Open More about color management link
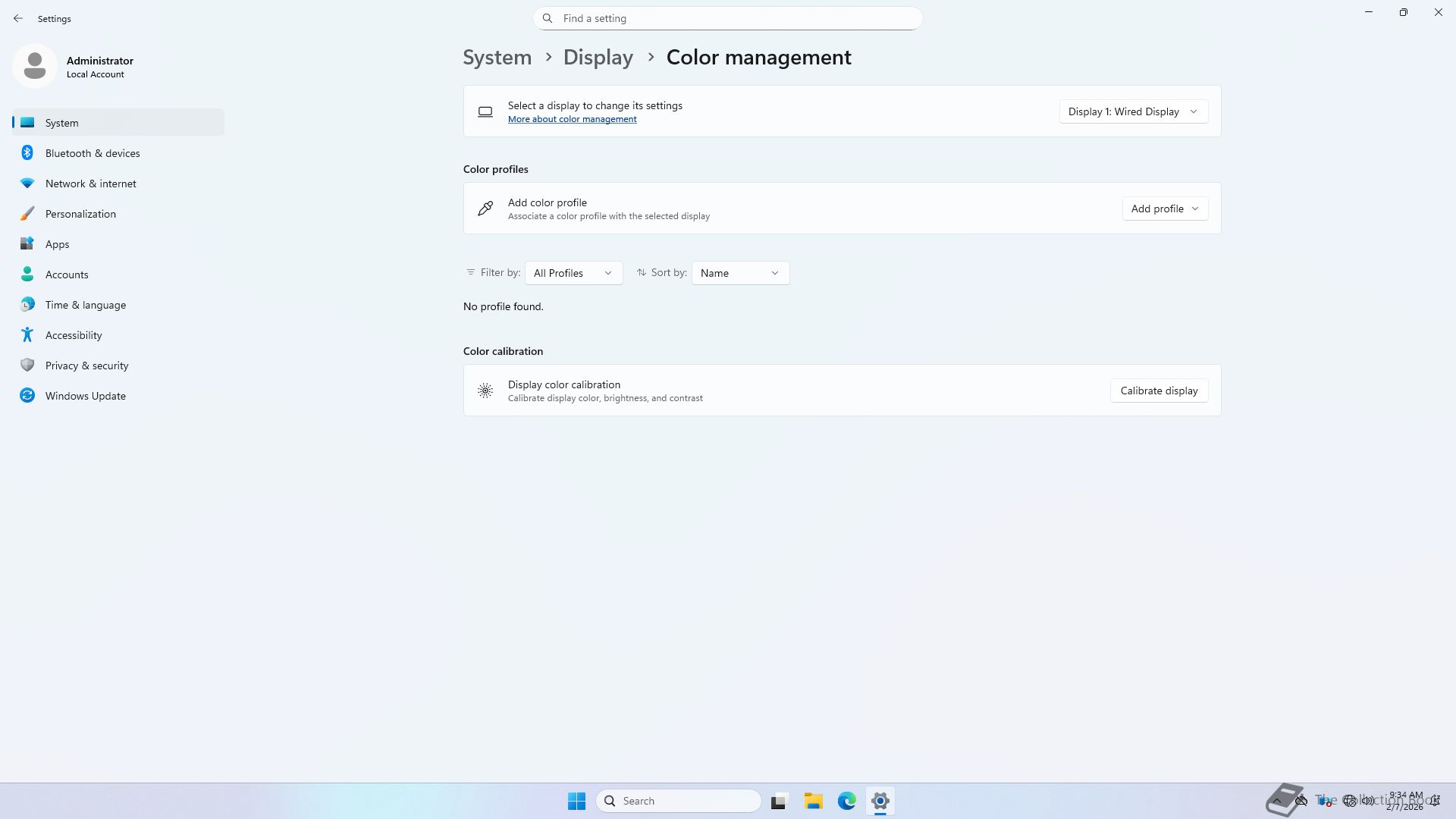The image size is (1456, 819). click(x=572, y=119)
